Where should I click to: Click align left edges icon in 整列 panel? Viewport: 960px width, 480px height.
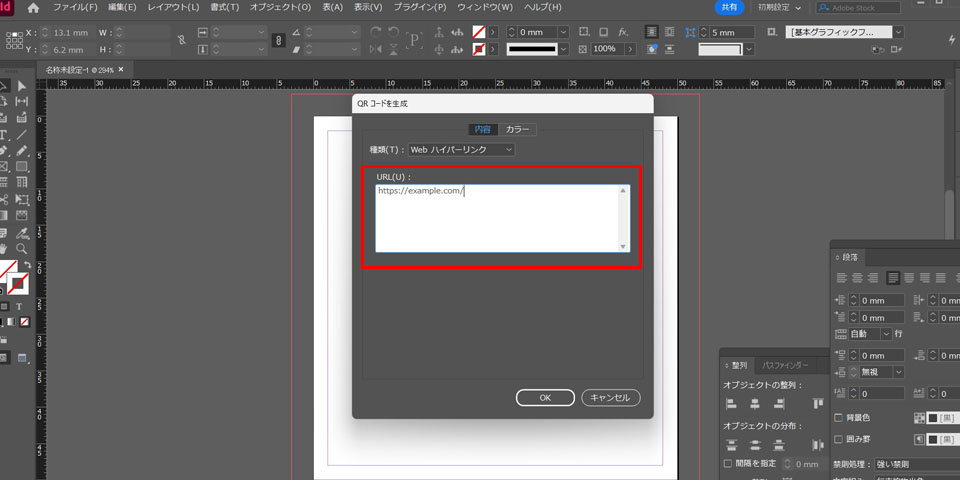tap(731, 404)
